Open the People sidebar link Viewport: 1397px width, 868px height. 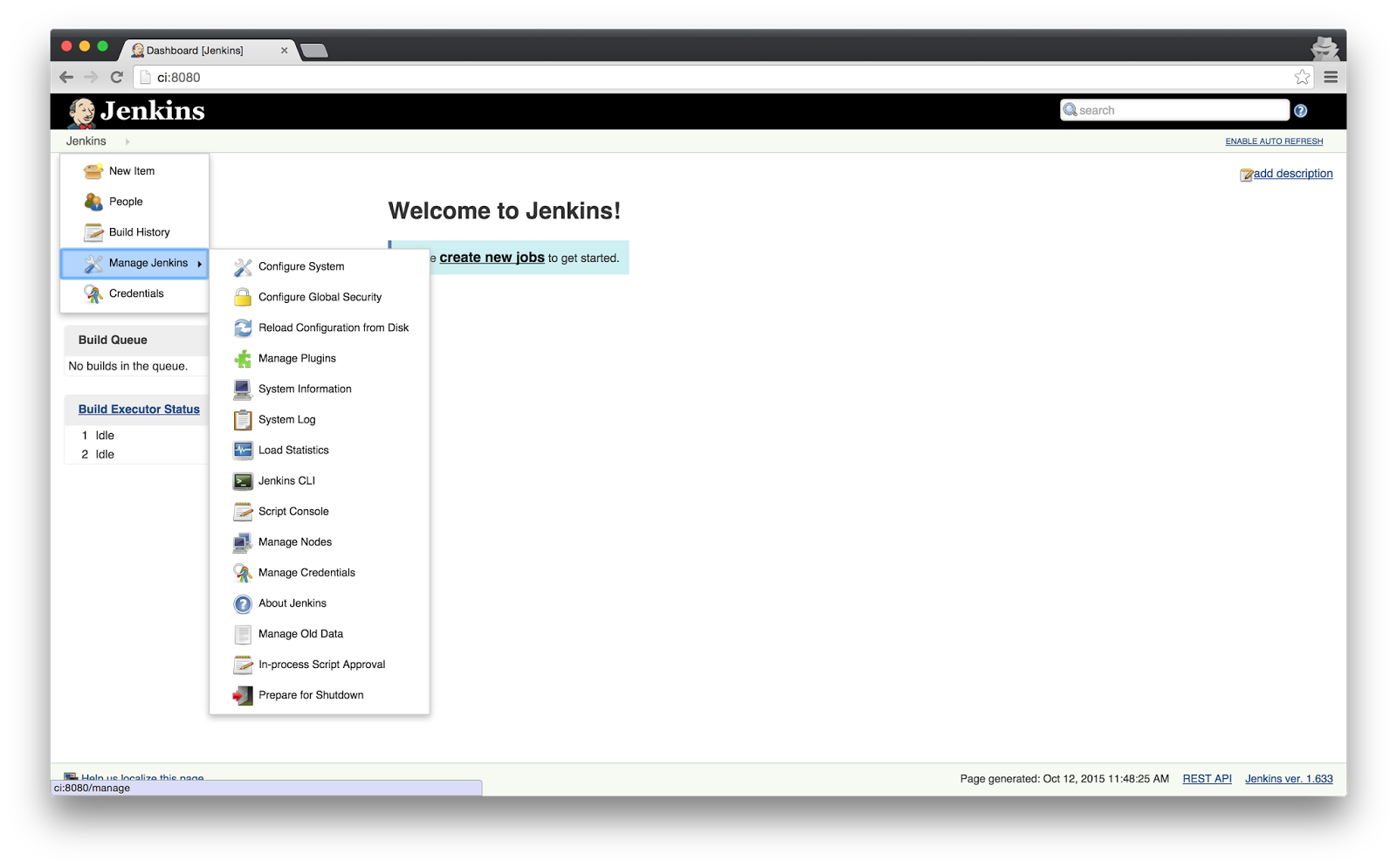click(x=126, y=202)
